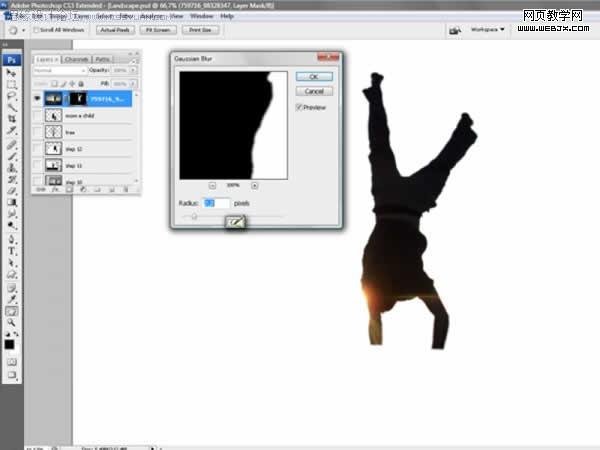Open the Opacity slider arrow

click(133, 70)
